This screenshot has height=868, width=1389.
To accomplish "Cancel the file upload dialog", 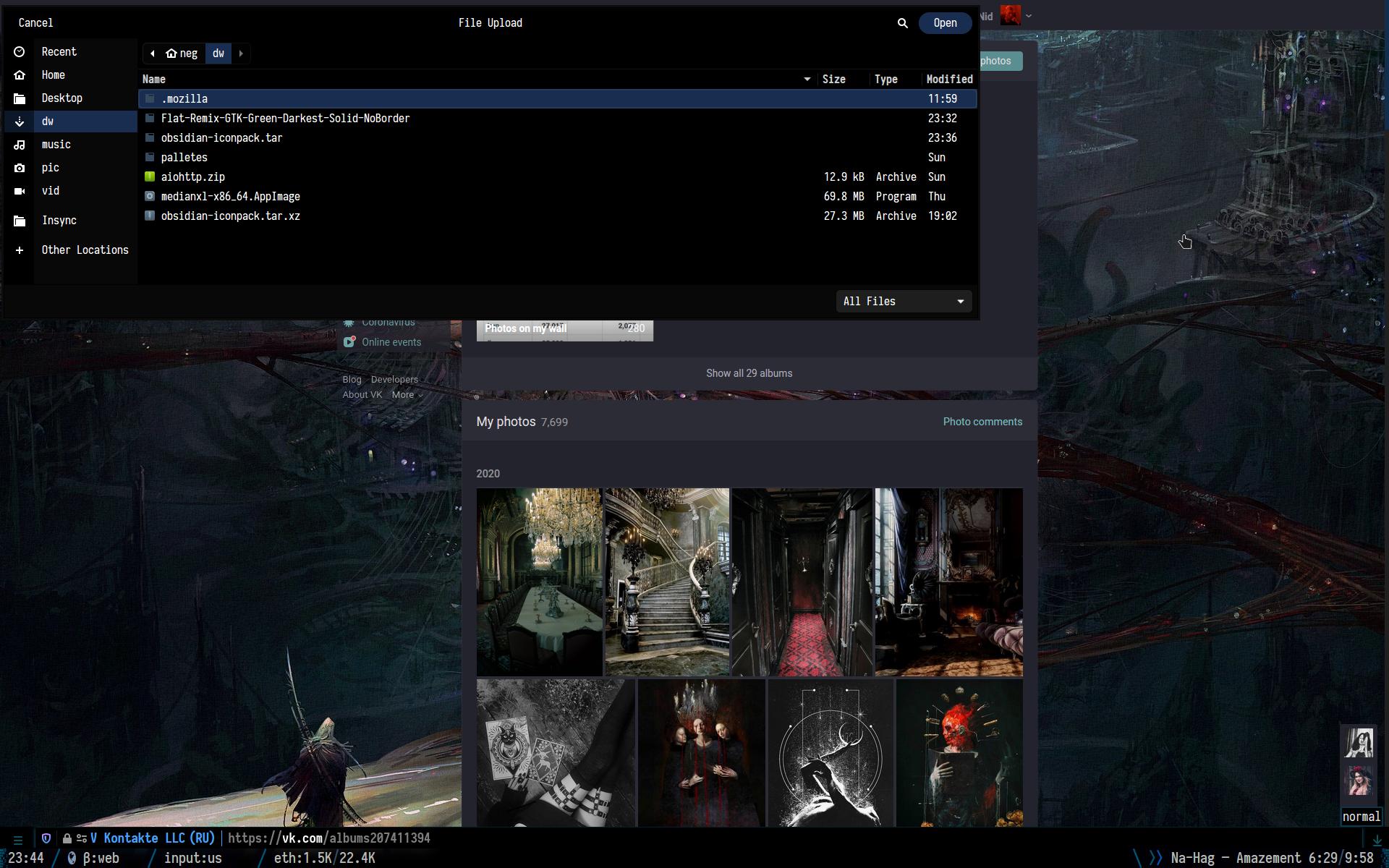I will 35,23.
